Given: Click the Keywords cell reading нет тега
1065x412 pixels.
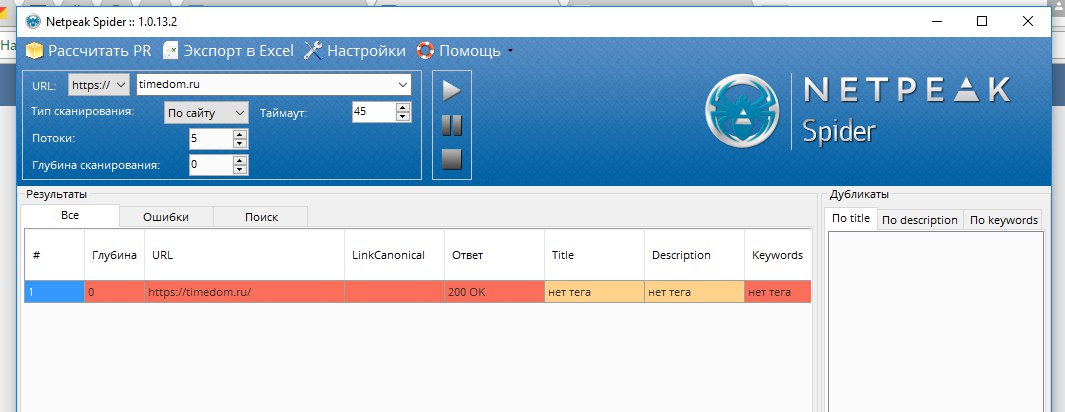Looking at the screenshot, I should (x=778, y=292).
